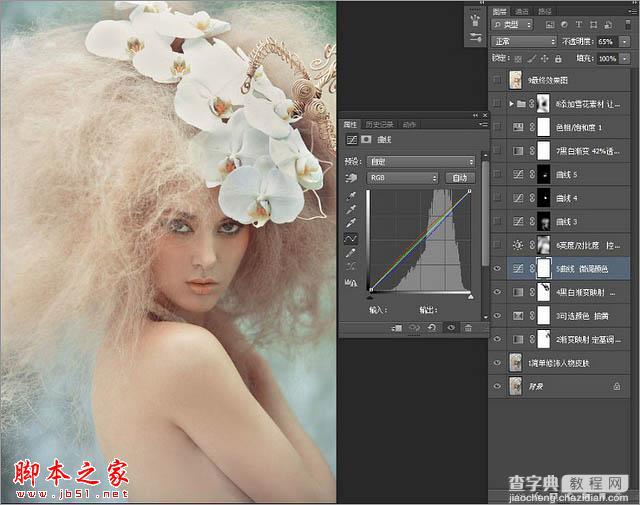Click the on-image adjustment hand tool in Curves
Image resolution: width=640 pixels, height=505 pixels.
[x=351, y=178]
